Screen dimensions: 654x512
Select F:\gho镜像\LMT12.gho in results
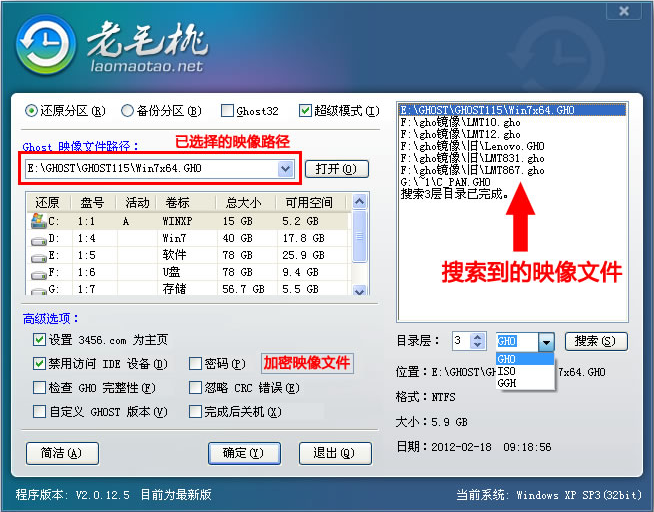[512, 134]
